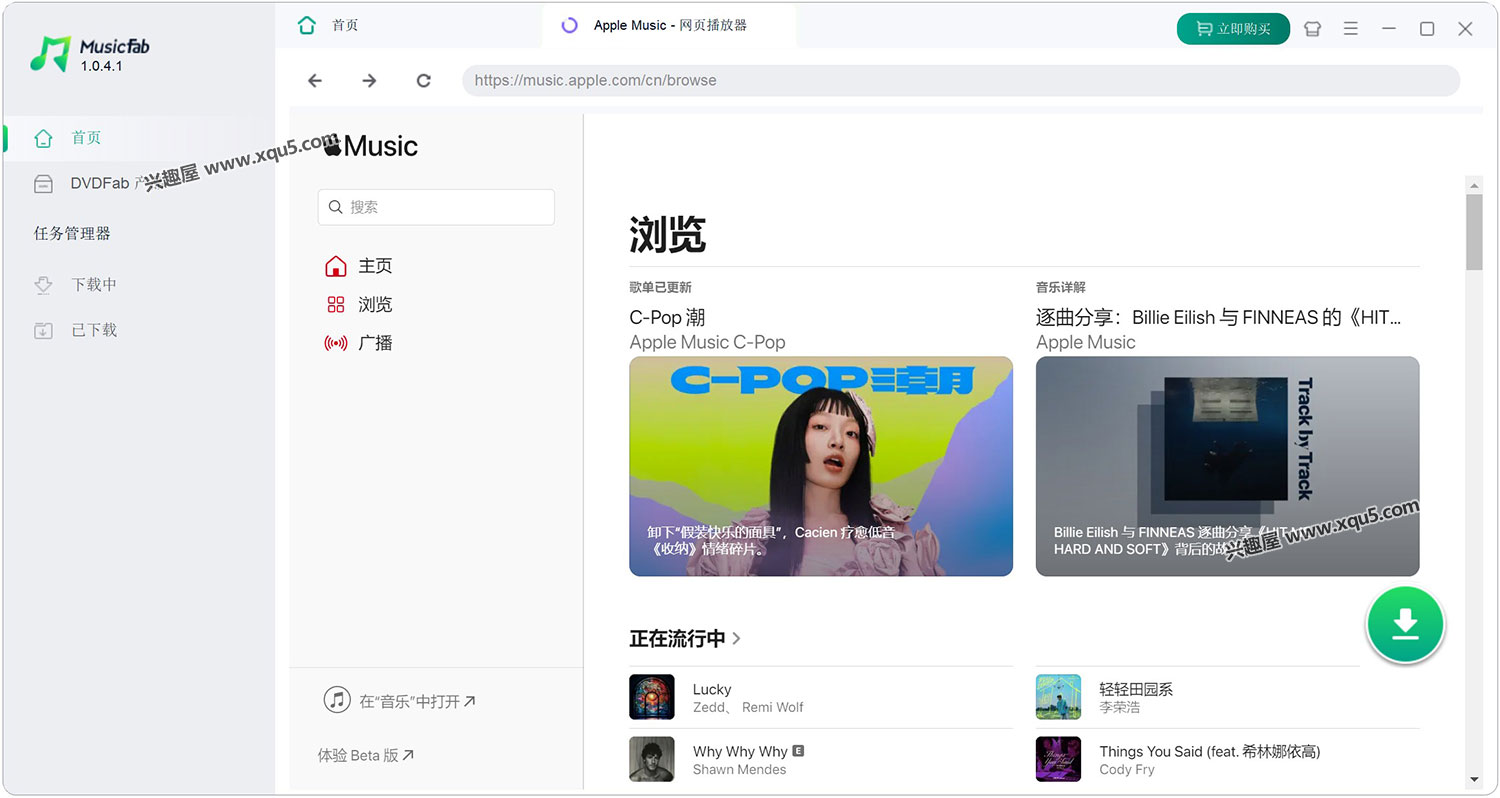Image resolution: width=1500 pixels, height=798 pixels.
Task: Click the Apple Music C-Pop subtitle
Action: (x=707, y=342)
